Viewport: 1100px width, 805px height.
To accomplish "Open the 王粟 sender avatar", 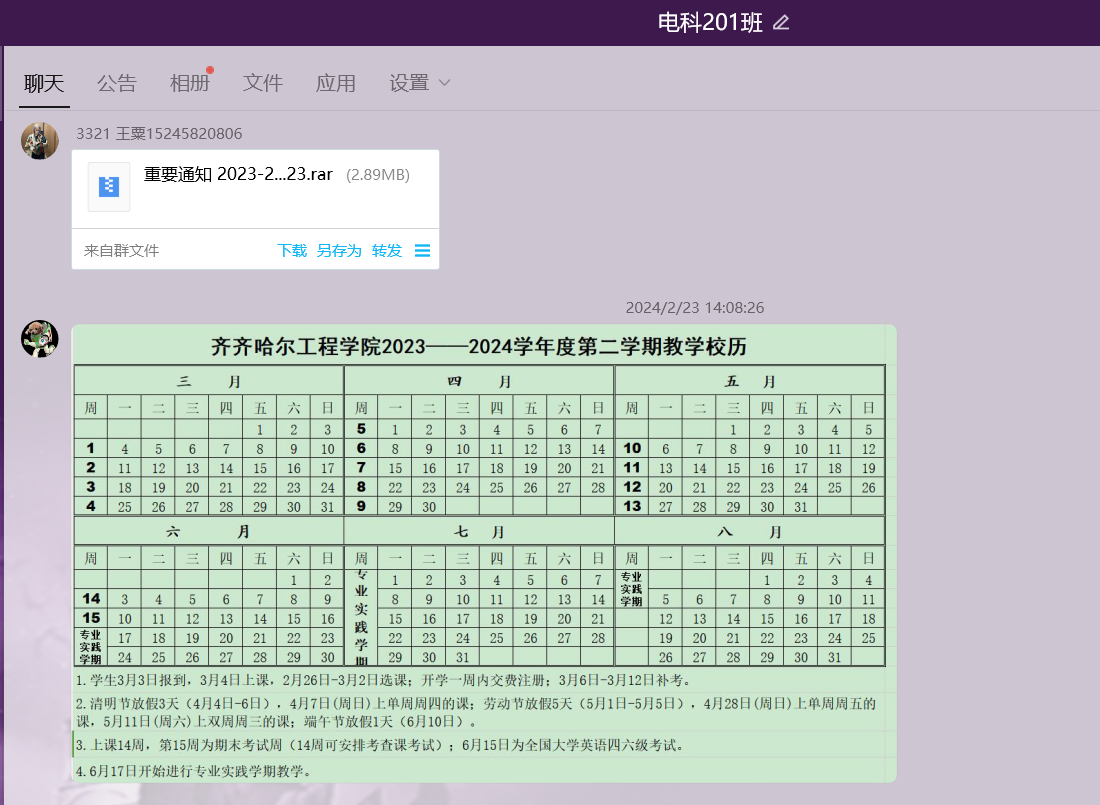I will pos(39,141).
